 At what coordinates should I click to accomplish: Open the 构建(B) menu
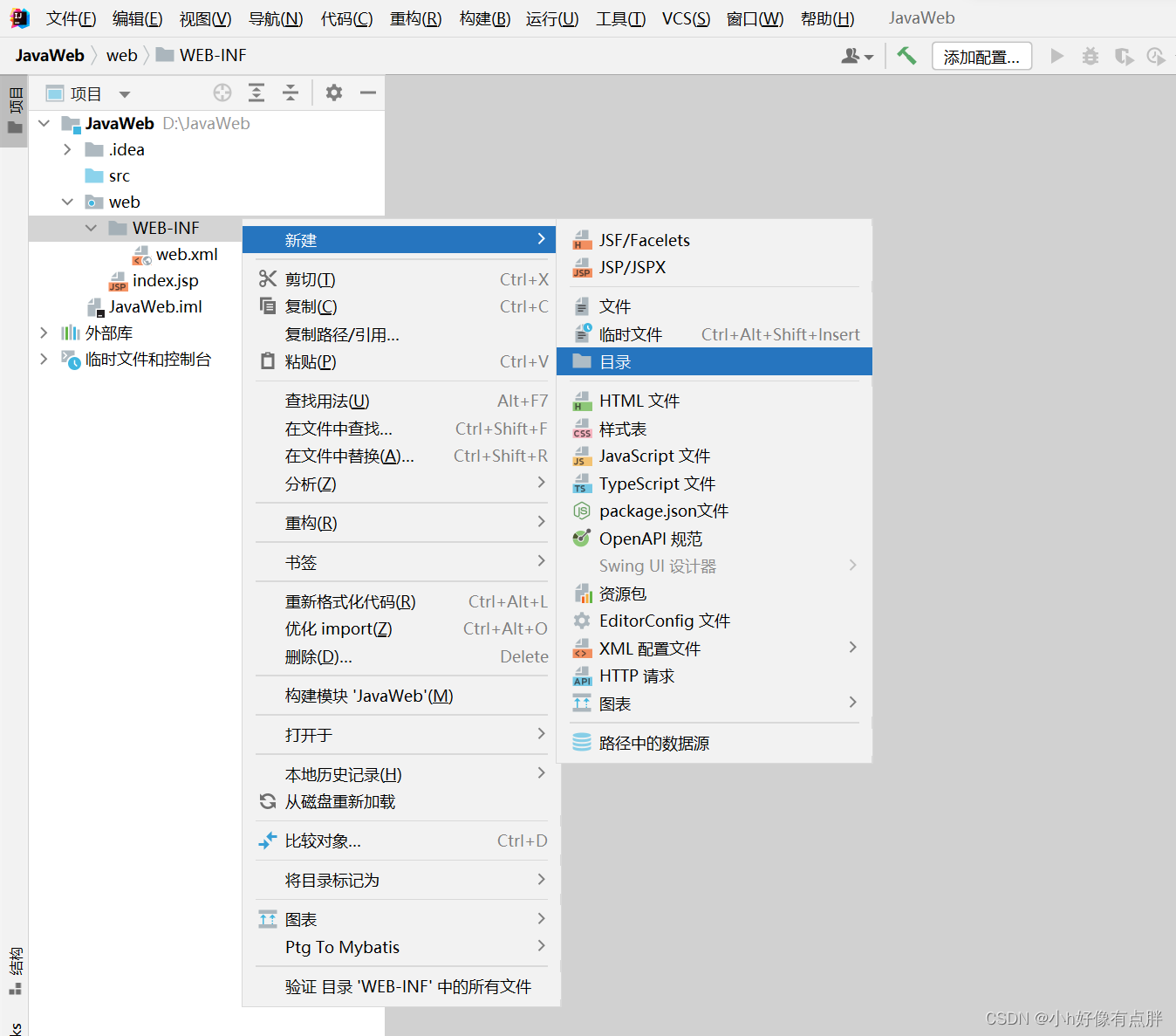tap(484, 18)
